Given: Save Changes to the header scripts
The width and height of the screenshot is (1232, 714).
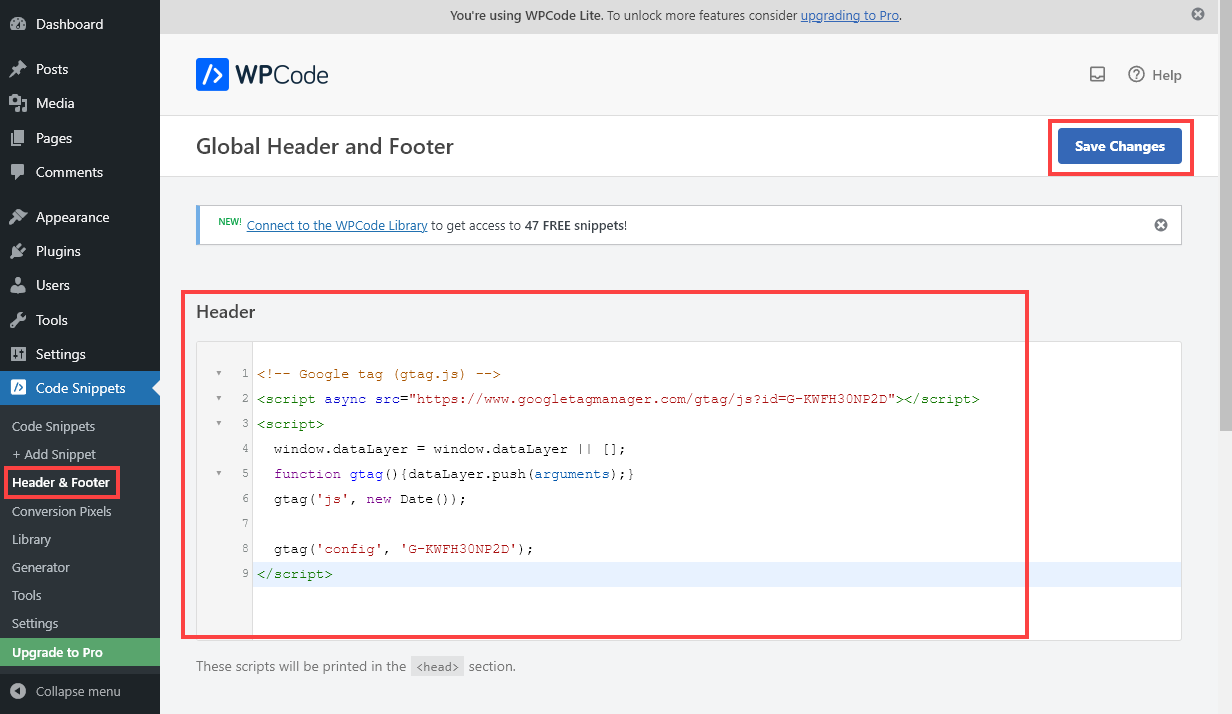Looking at the screenshot, I should coord(1119,145).
